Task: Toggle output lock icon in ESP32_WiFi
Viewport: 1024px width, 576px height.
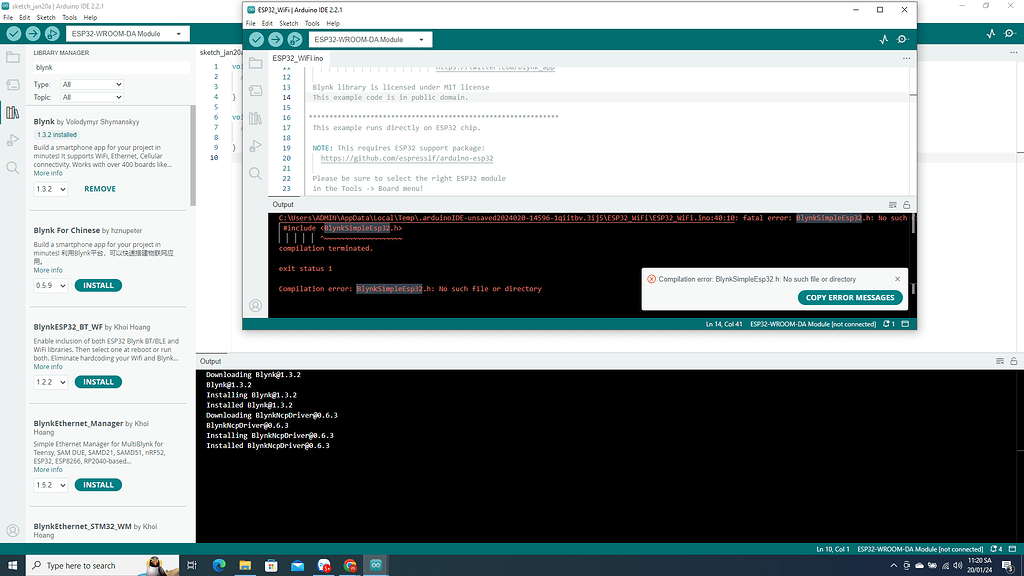Action: [906, 204]
